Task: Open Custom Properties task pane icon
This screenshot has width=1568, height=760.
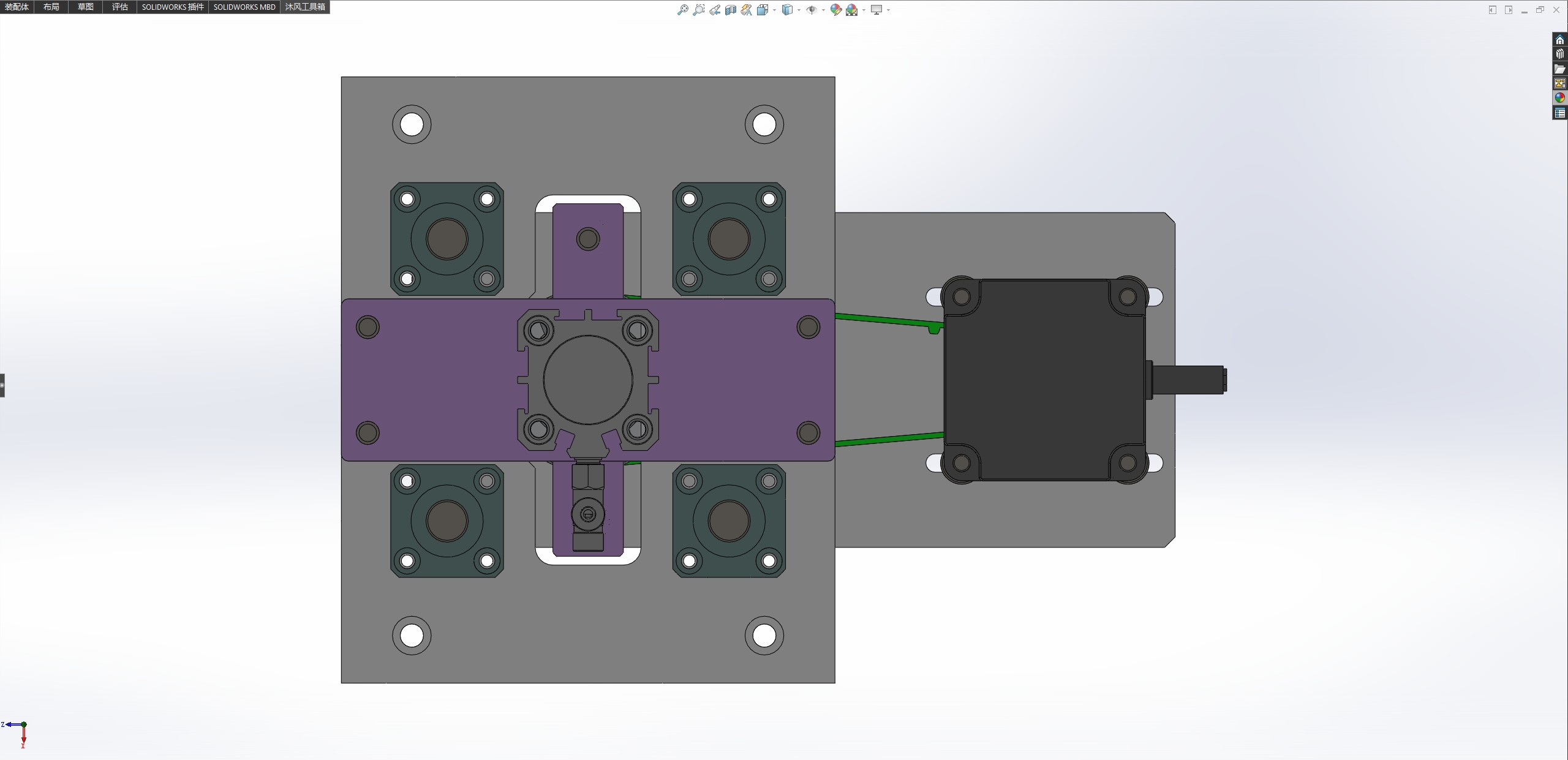Action: (x=1559, y=113)
